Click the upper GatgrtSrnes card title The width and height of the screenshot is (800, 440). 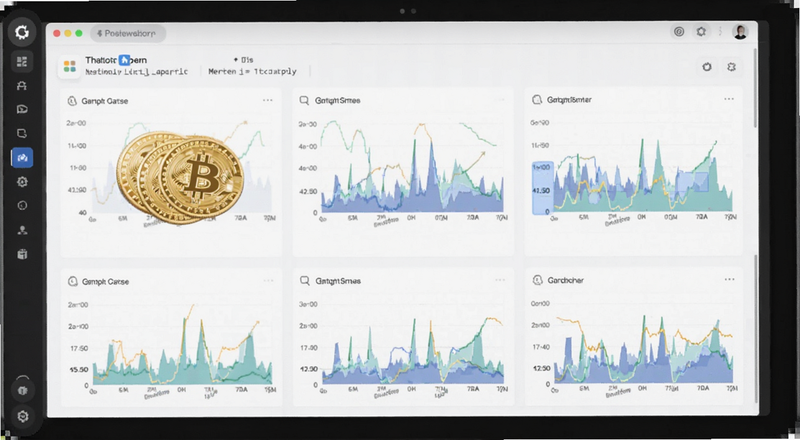tap(337, 101)
